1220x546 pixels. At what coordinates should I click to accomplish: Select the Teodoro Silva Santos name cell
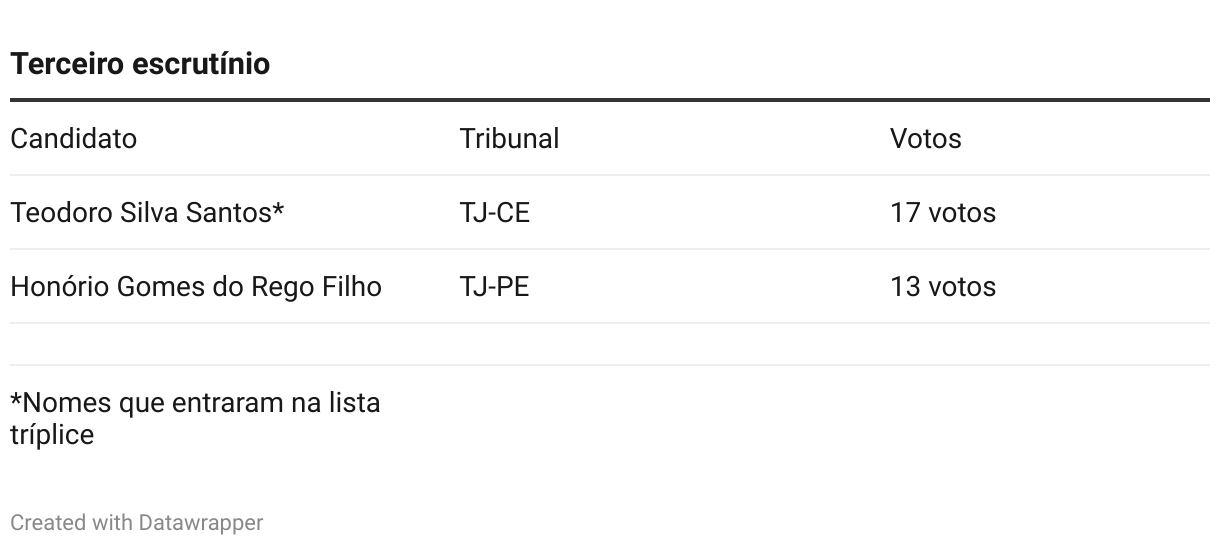[x=147, y=212]
